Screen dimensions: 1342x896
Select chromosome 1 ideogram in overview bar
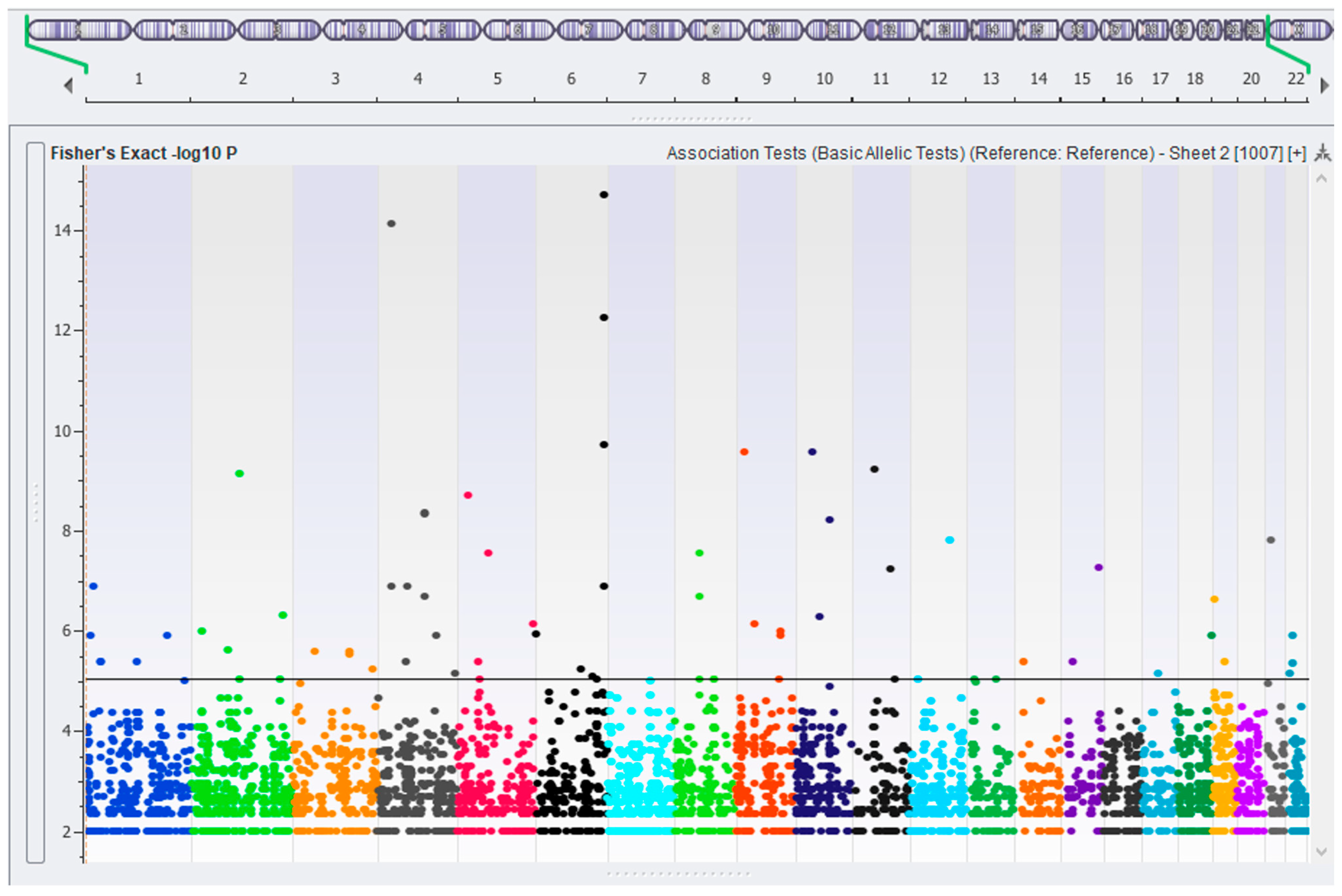point(80,30)
